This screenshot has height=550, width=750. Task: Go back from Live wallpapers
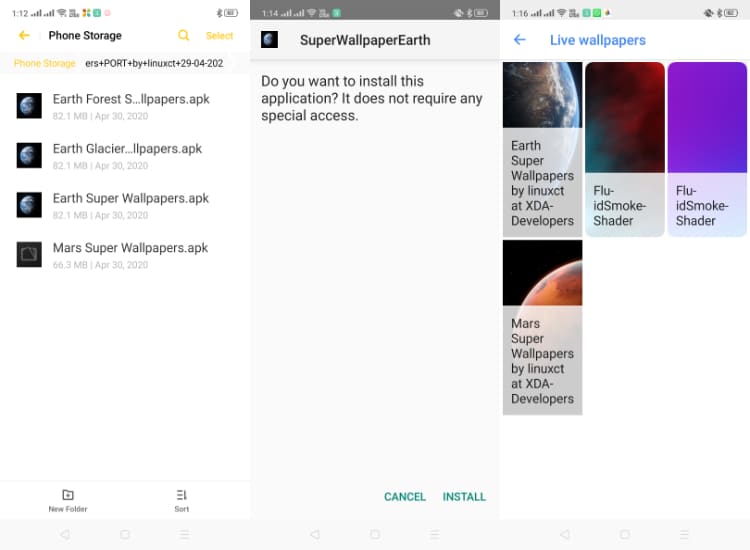(x=520, y=40)
